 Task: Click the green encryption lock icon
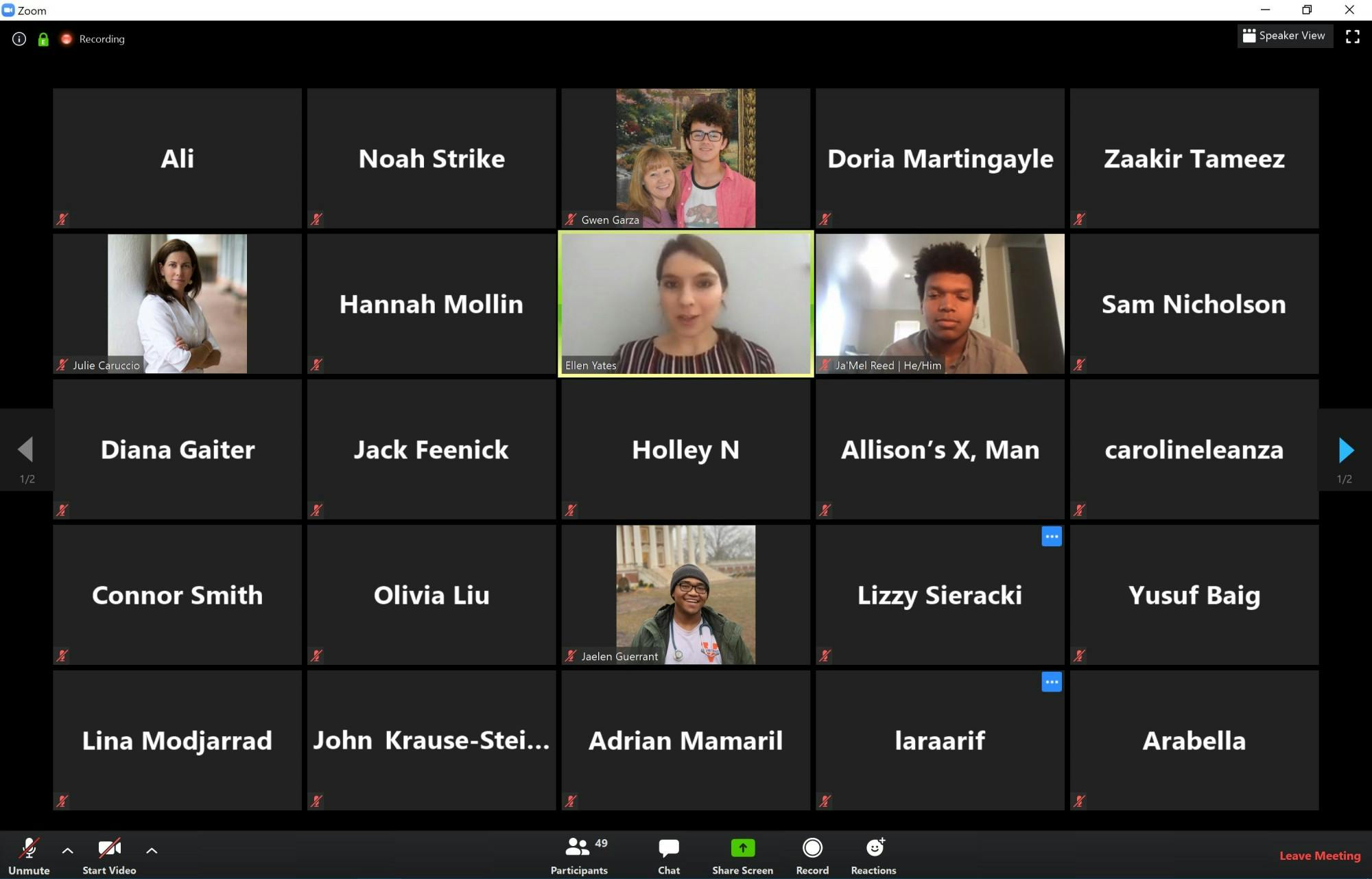(x=43, y=39)
